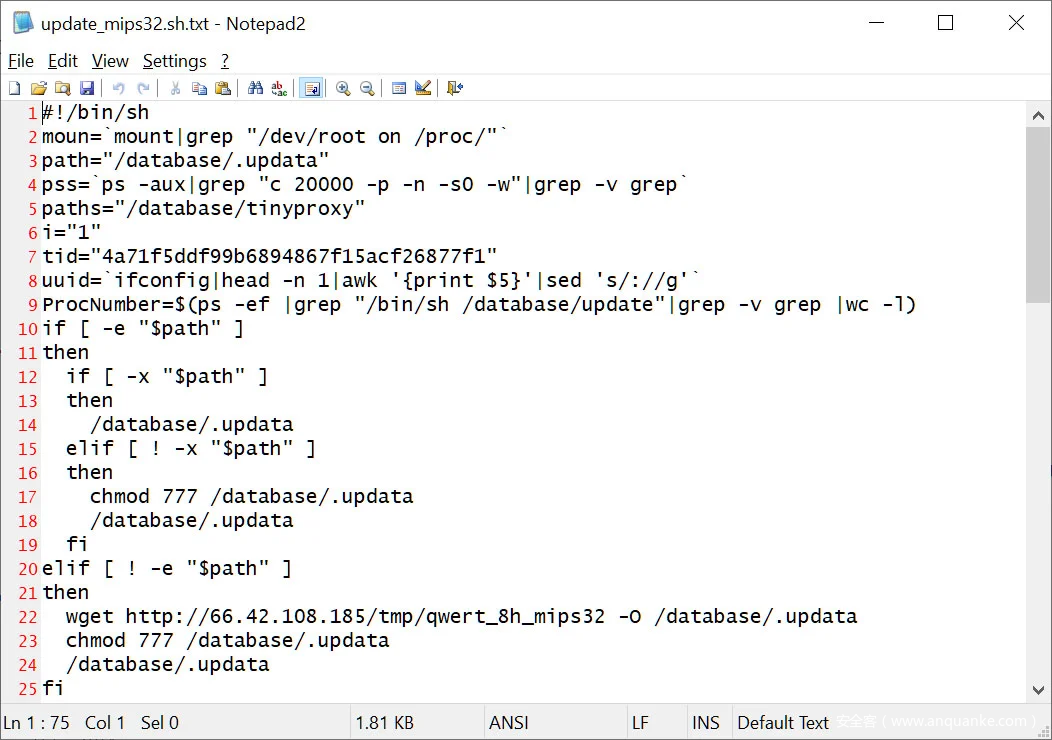Screen dimensions: 1052x740
Task: Open the ? help menu
Action: pos(225,61)
